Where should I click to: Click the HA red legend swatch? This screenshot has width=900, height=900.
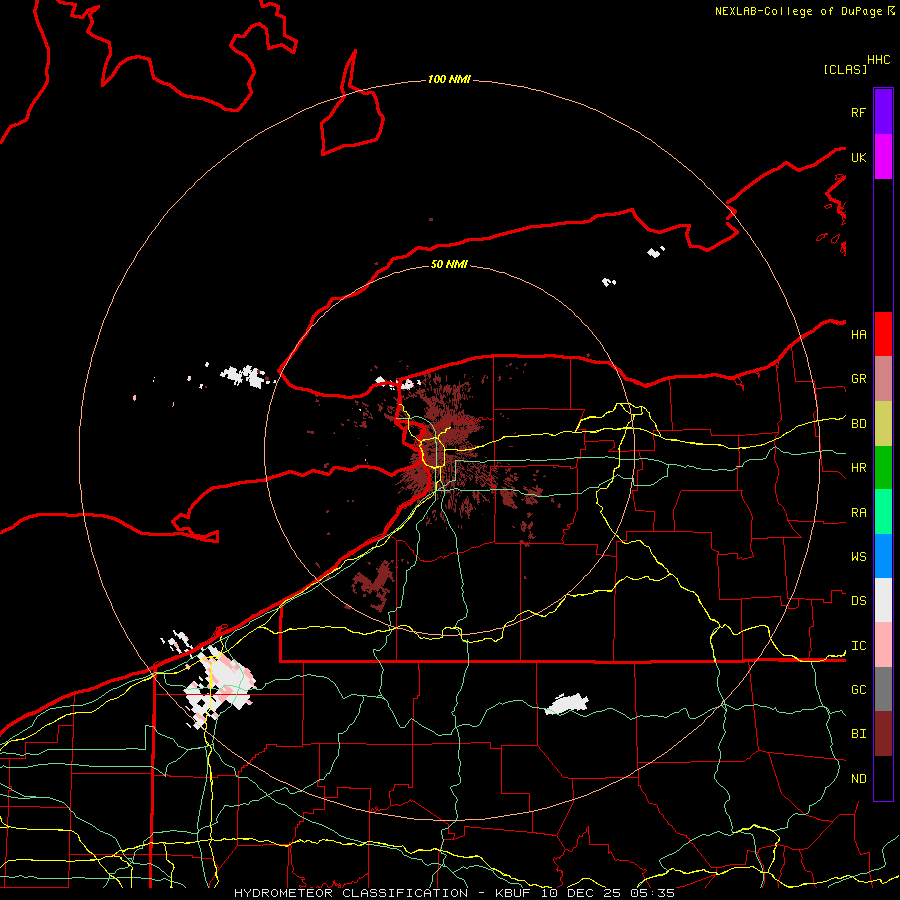pos(883,334)
